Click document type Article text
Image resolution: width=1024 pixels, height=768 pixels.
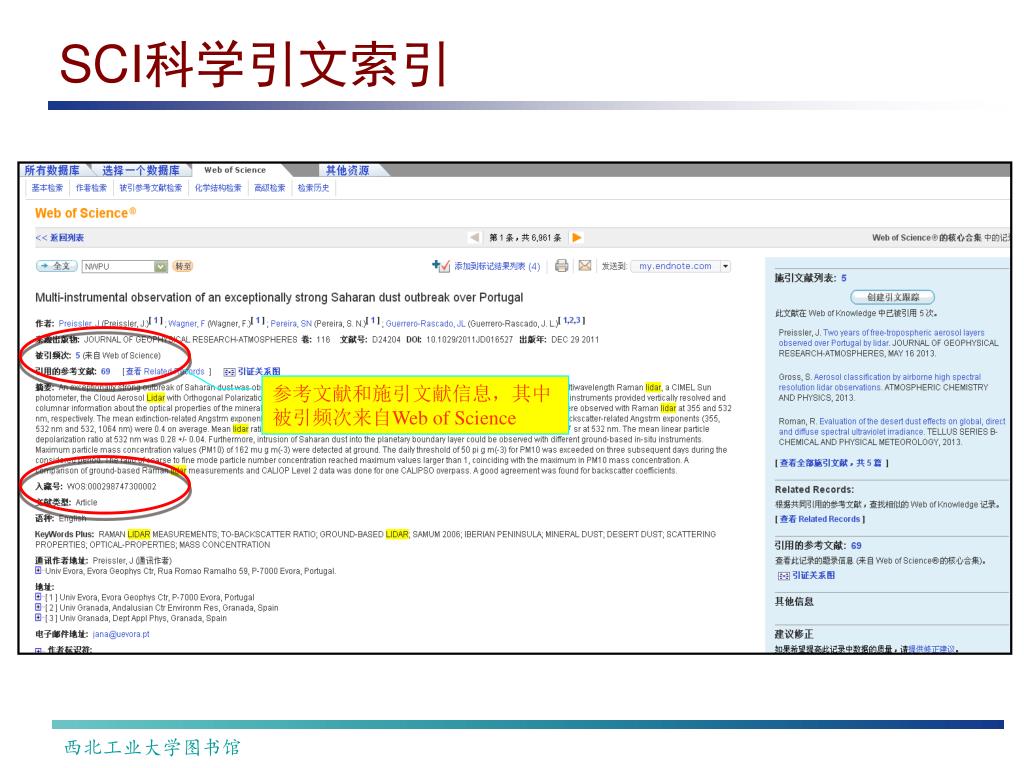pyautogui.click(x=86, y=503)
